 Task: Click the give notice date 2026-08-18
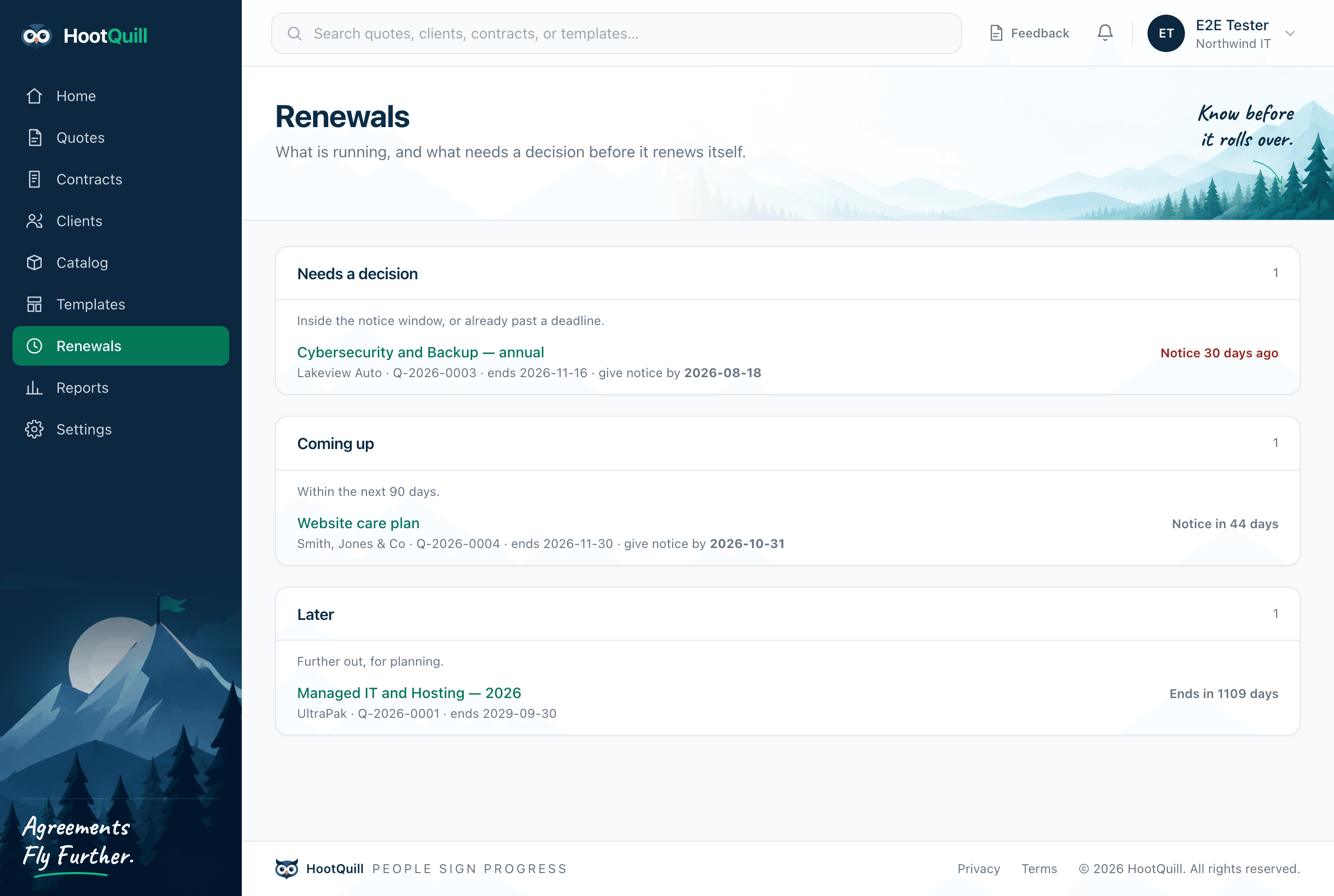coord(722,373)
